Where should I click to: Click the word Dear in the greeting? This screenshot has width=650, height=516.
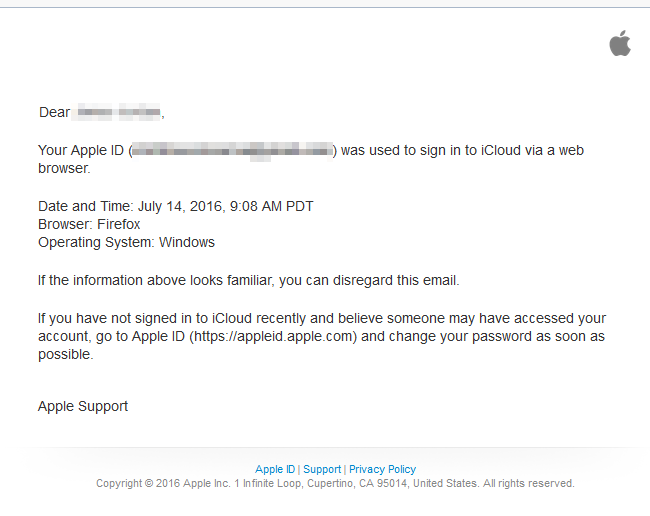tap(54, 112)
